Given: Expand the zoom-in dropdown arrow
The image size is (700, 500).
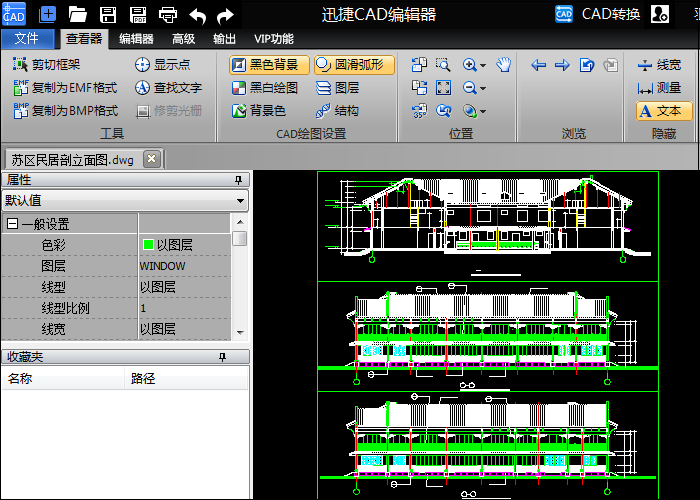Looking at the screenshot, I should [x=483, y=65].
